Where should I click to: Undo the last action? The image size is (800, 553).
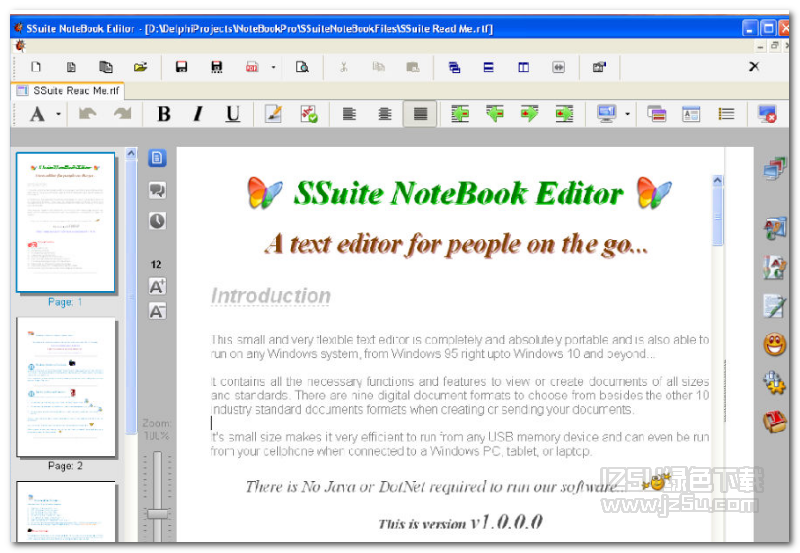coord(88,114)
